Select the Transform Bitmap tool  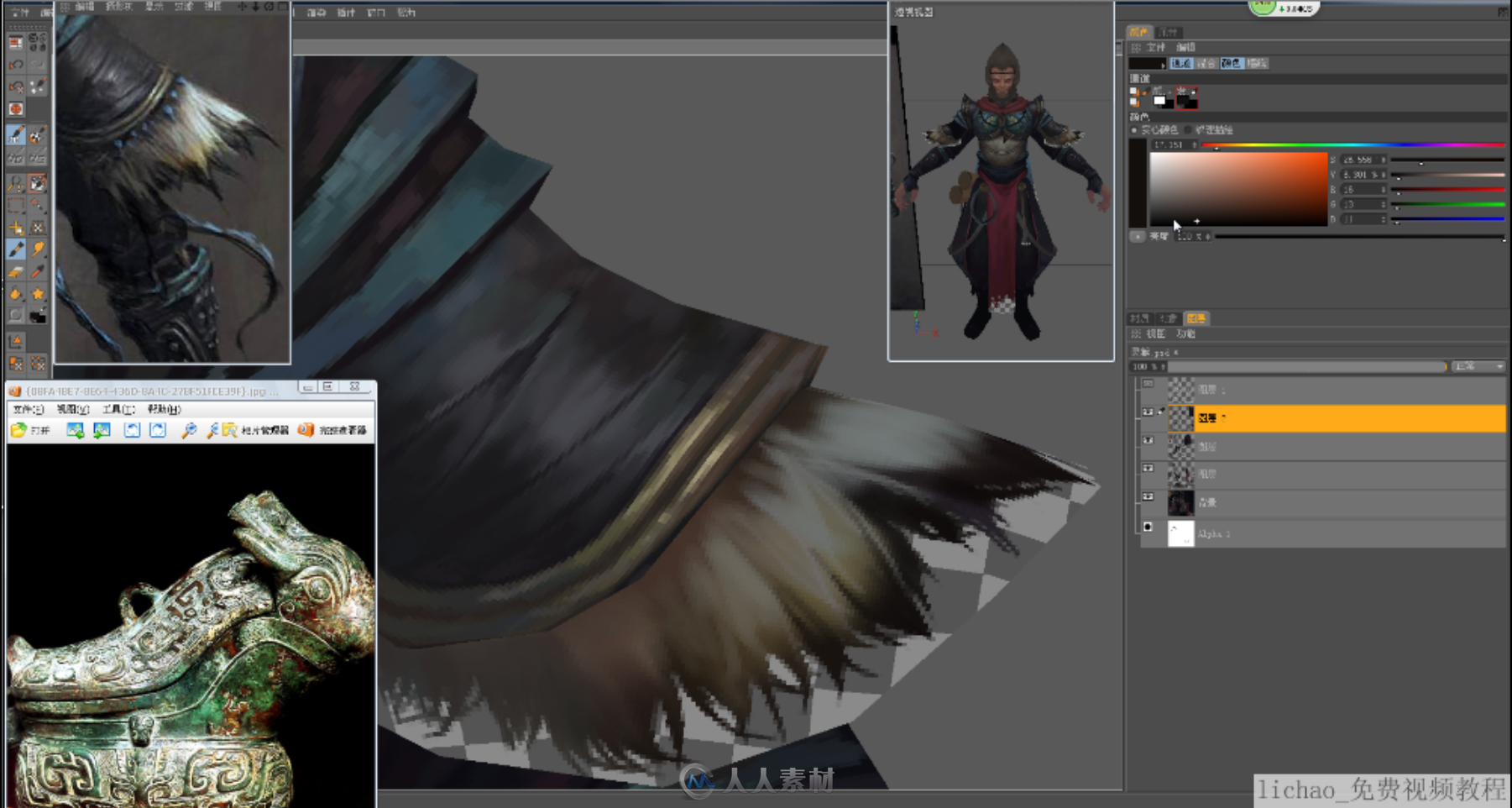pos(38,228)
